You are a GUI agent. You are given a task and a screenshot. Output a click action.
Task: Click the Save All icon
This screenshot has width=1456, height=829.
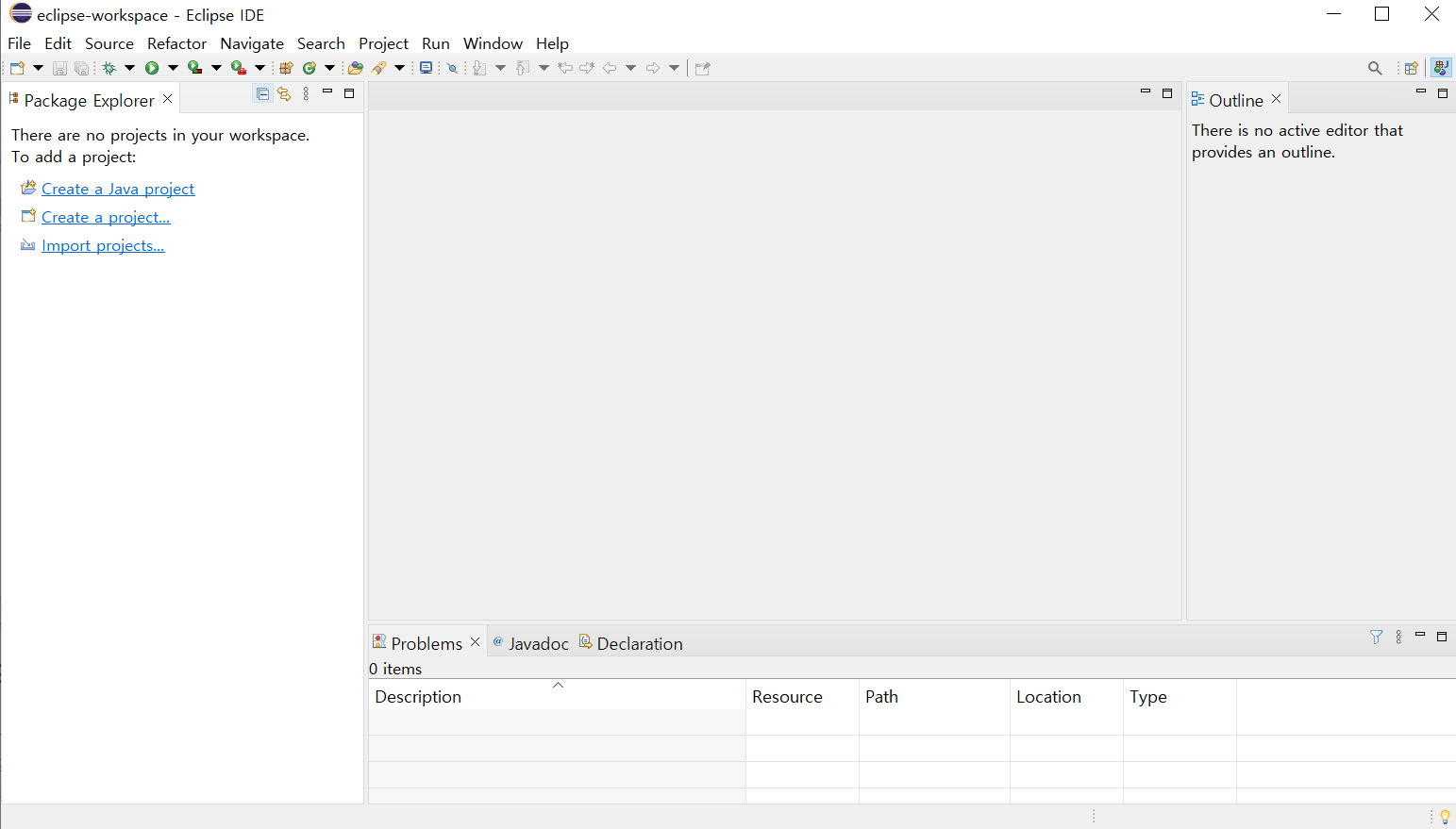tap(81, 68)
